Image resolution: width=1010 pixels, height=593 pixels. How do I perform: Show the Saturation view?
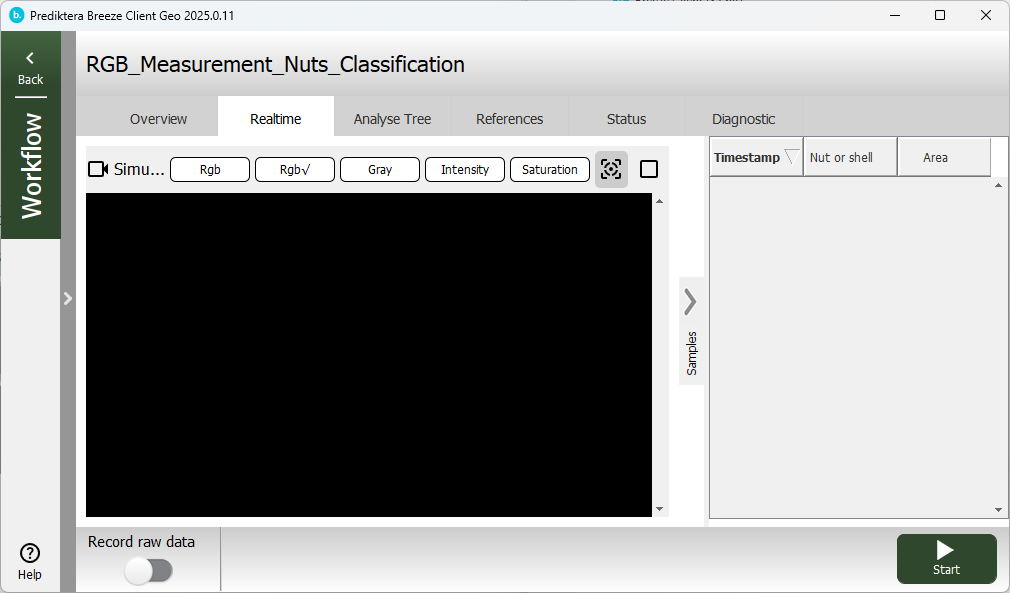coord(549,169)
